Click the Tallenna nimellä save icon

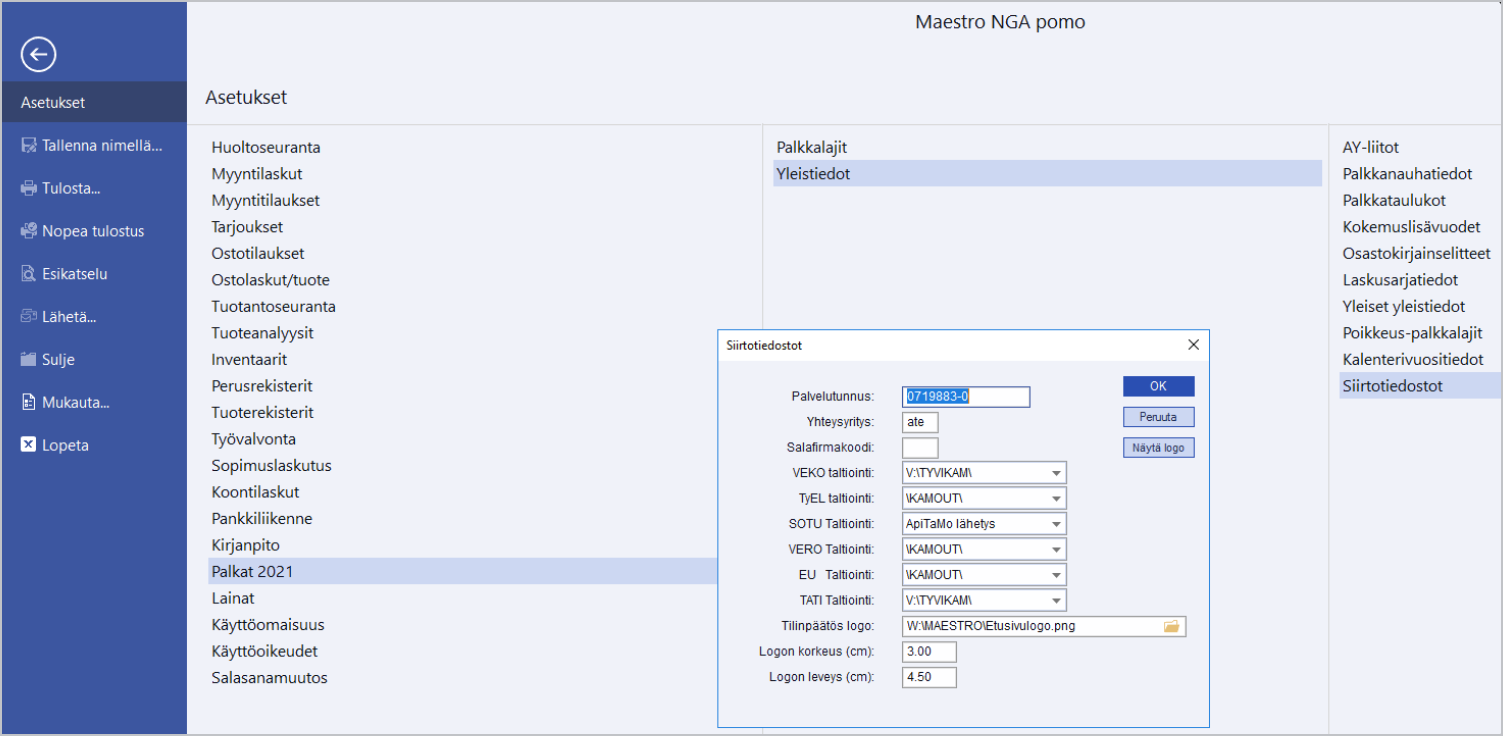29,145
